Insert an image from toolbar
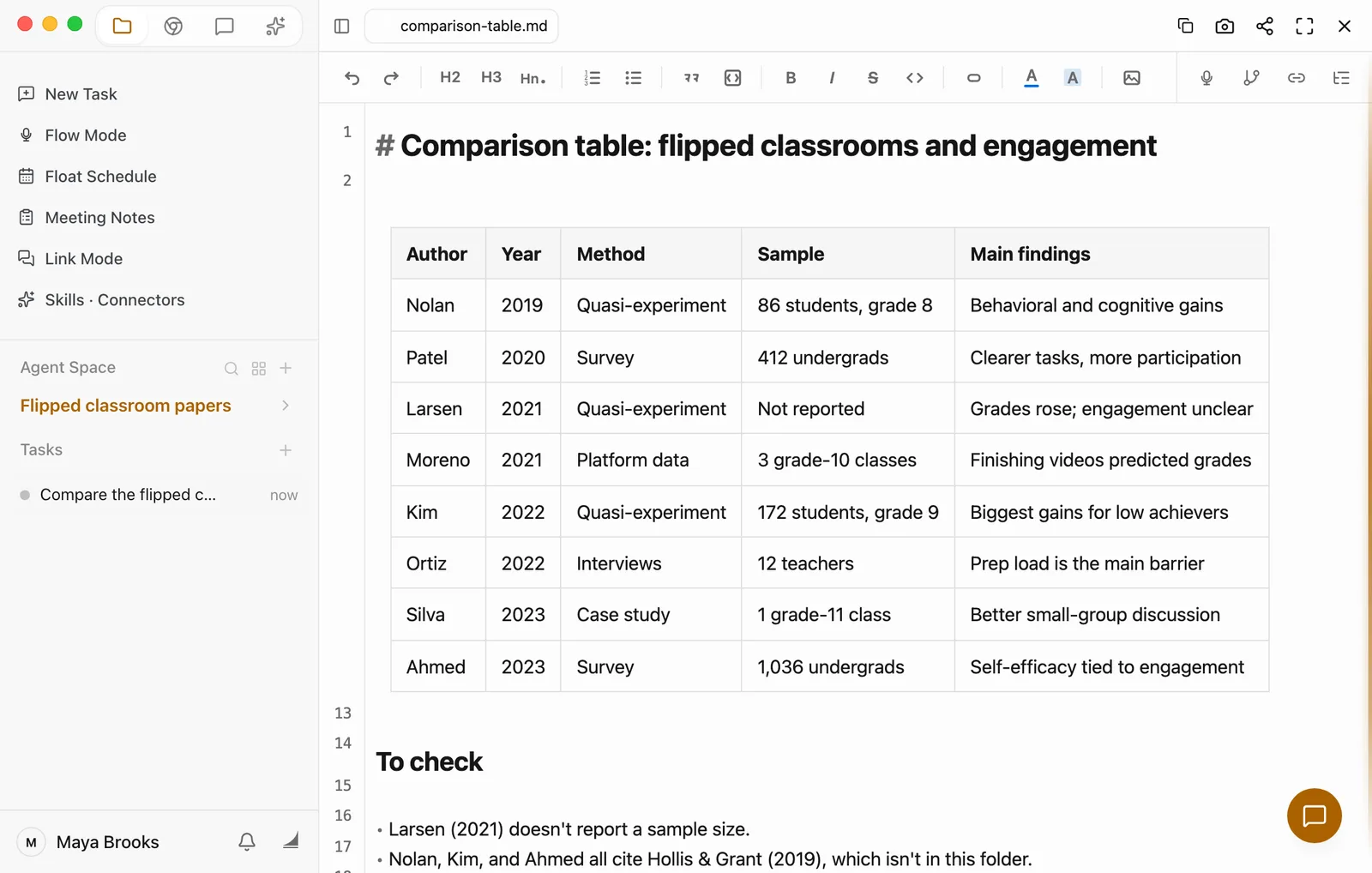Screen dimensions: 1372x873 pos(1132,78)
